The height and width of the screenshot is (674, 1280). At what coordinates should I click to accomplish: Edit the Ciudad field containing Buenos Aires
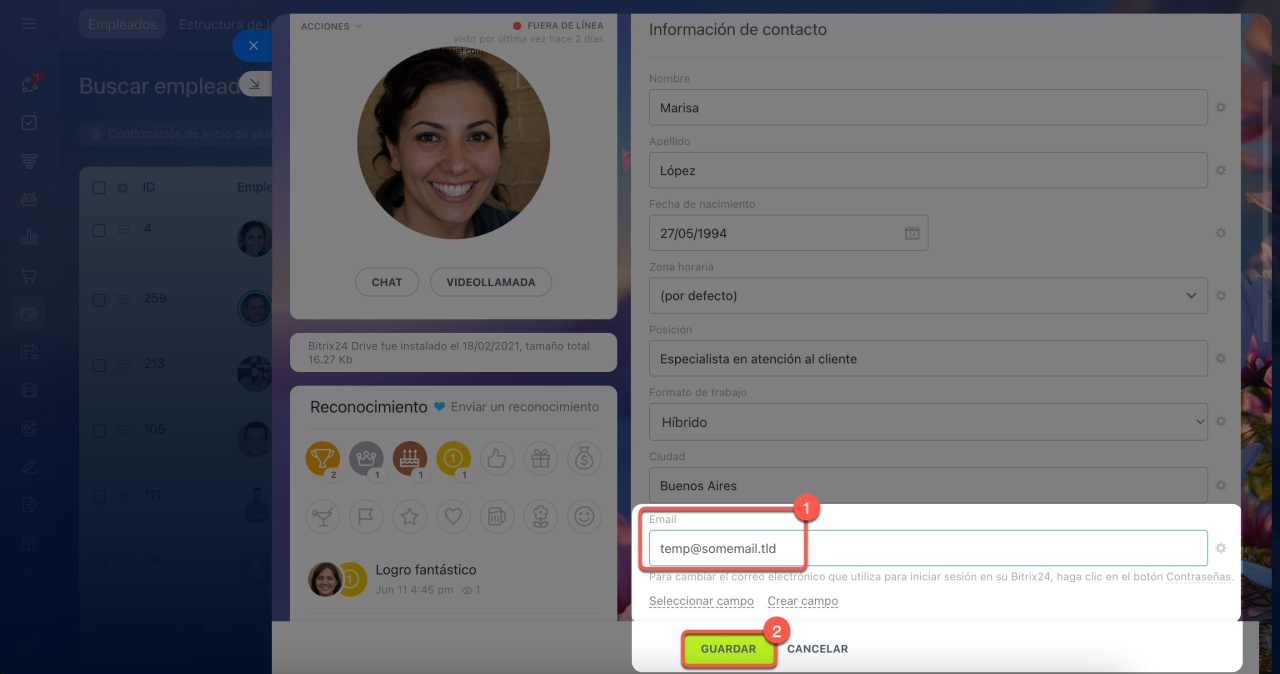(x=928, y=485)
